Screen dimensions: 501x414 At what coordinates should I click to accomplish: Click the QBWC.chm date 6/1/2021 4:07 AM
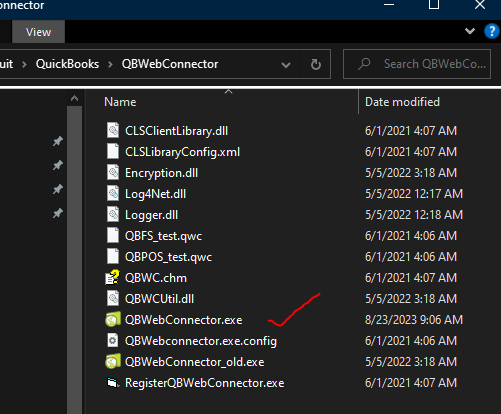(x=411, y=278)
